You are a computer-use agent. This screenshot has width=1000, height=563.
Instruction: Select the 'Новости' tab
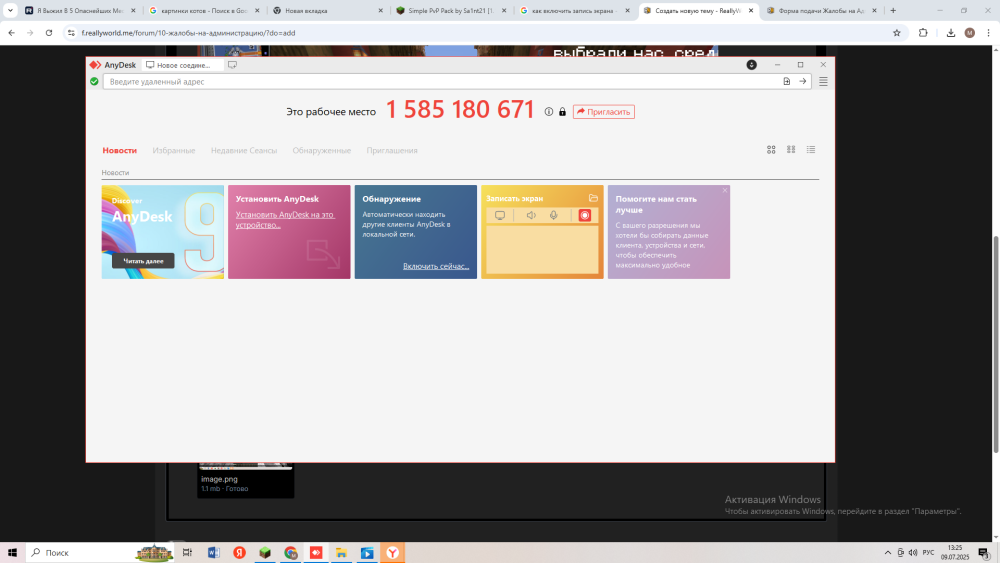click(120, 150)
